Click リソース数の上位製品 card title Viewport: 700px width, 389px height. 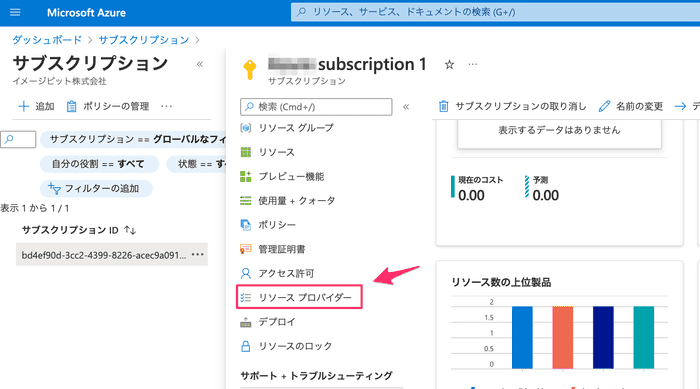coord(501,282)
